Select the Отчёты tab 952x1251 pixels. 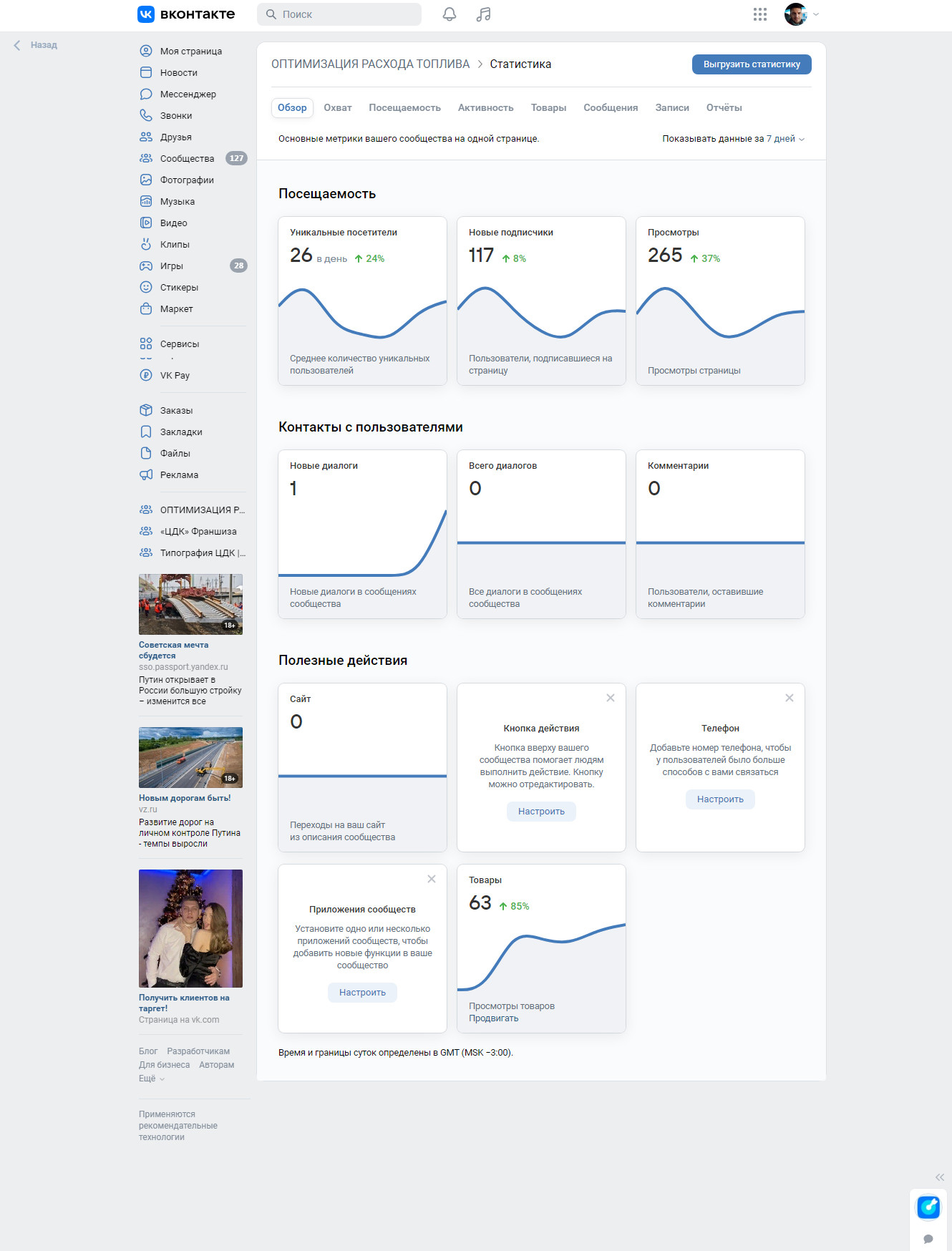pyautogui.click(x=724, y=108)
